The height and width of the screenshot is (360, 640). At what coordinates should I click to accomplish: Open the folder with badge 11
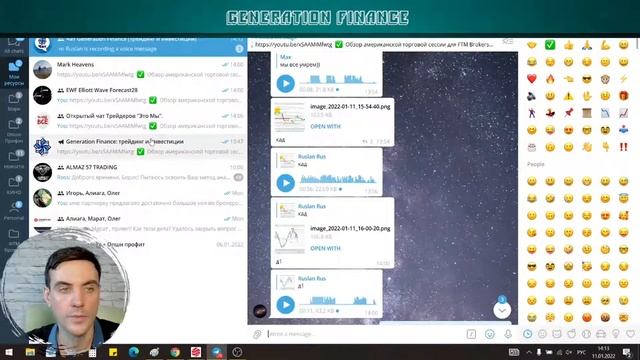pos(14,159)
